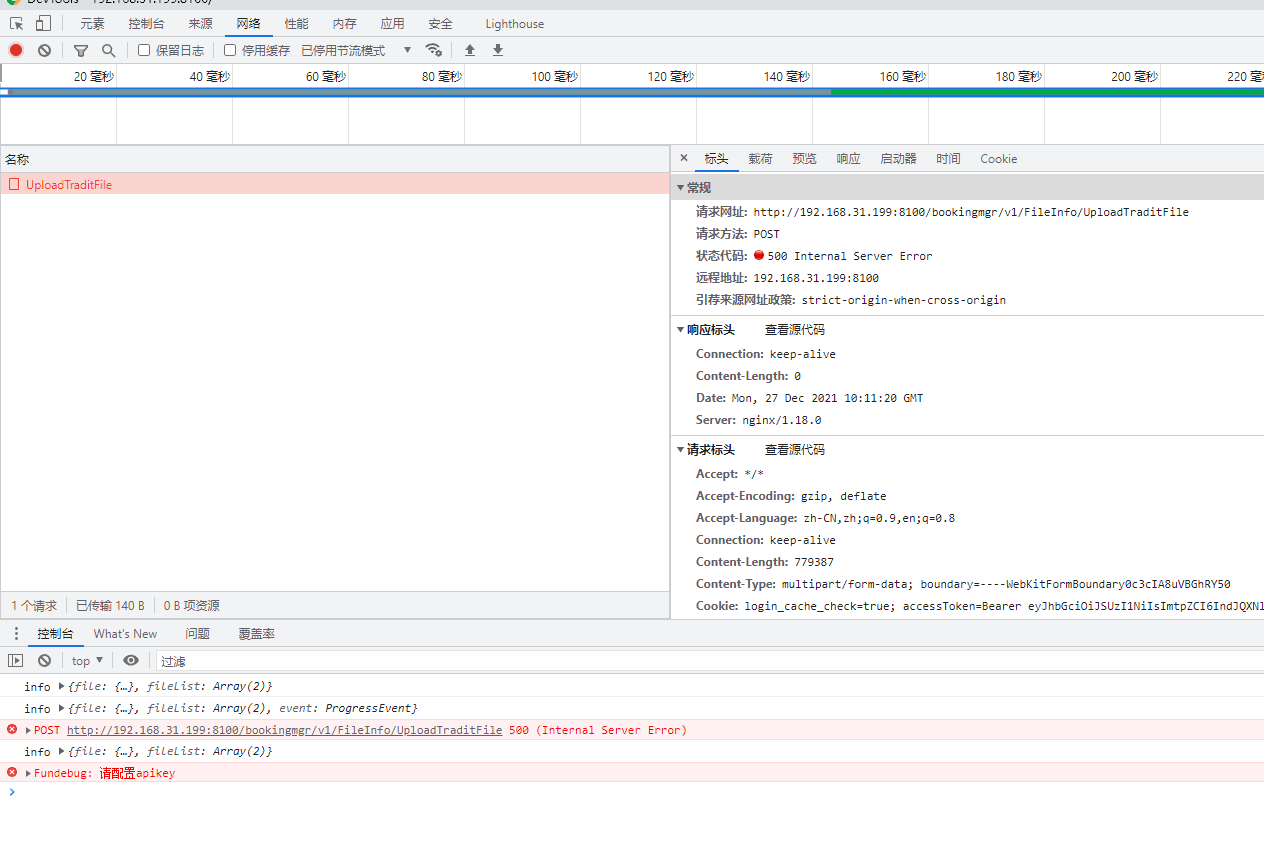Click the import HAR upload icon
Image resolution: width=1264 pixels, height=842 pixels.
[470, 50]
